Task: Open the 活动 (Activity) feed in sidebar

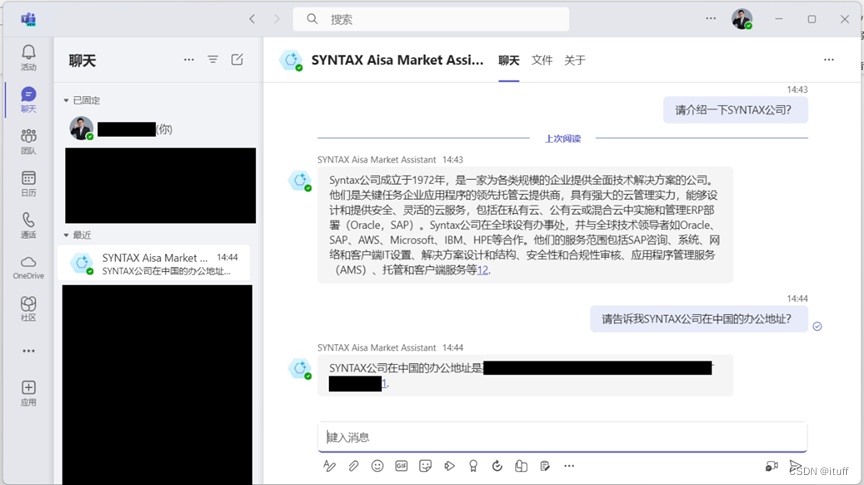Action: [x=29, y=57]
